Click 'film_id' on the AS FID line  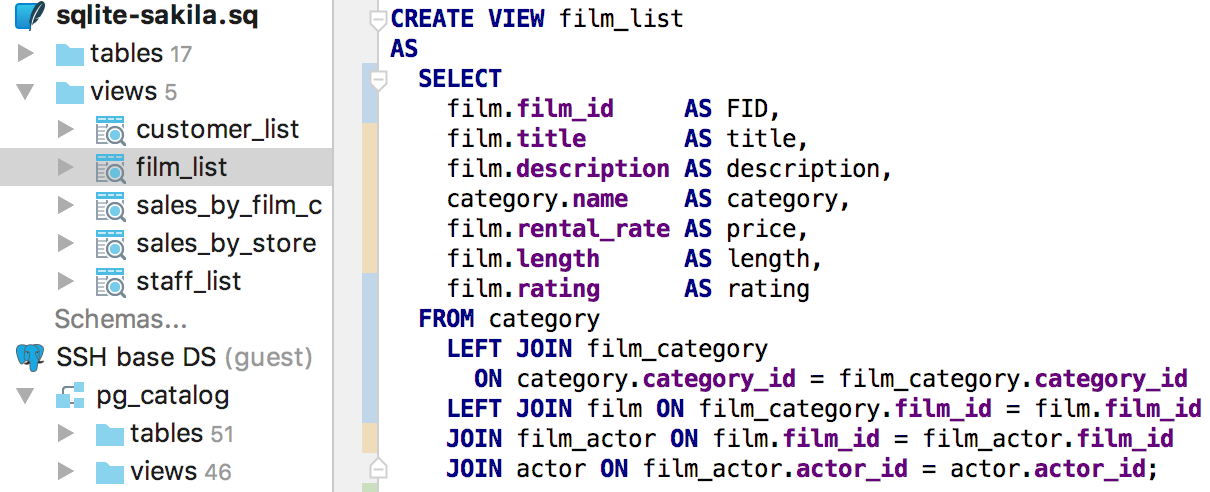[565, 109]
